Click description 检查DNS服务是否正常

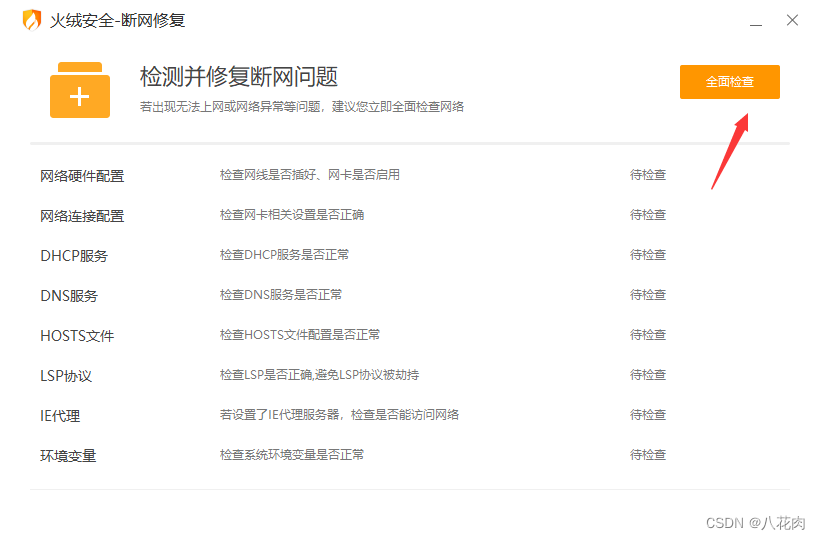coord(281,295)
